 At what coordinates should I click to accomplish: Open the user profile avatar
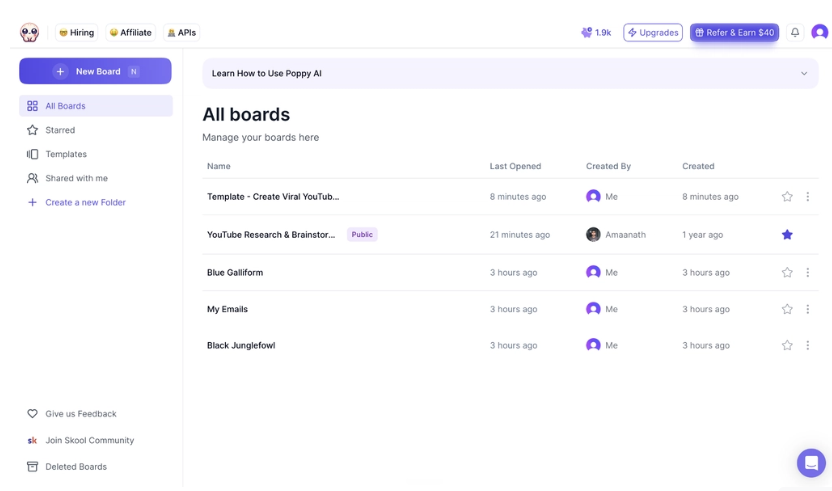820,32
